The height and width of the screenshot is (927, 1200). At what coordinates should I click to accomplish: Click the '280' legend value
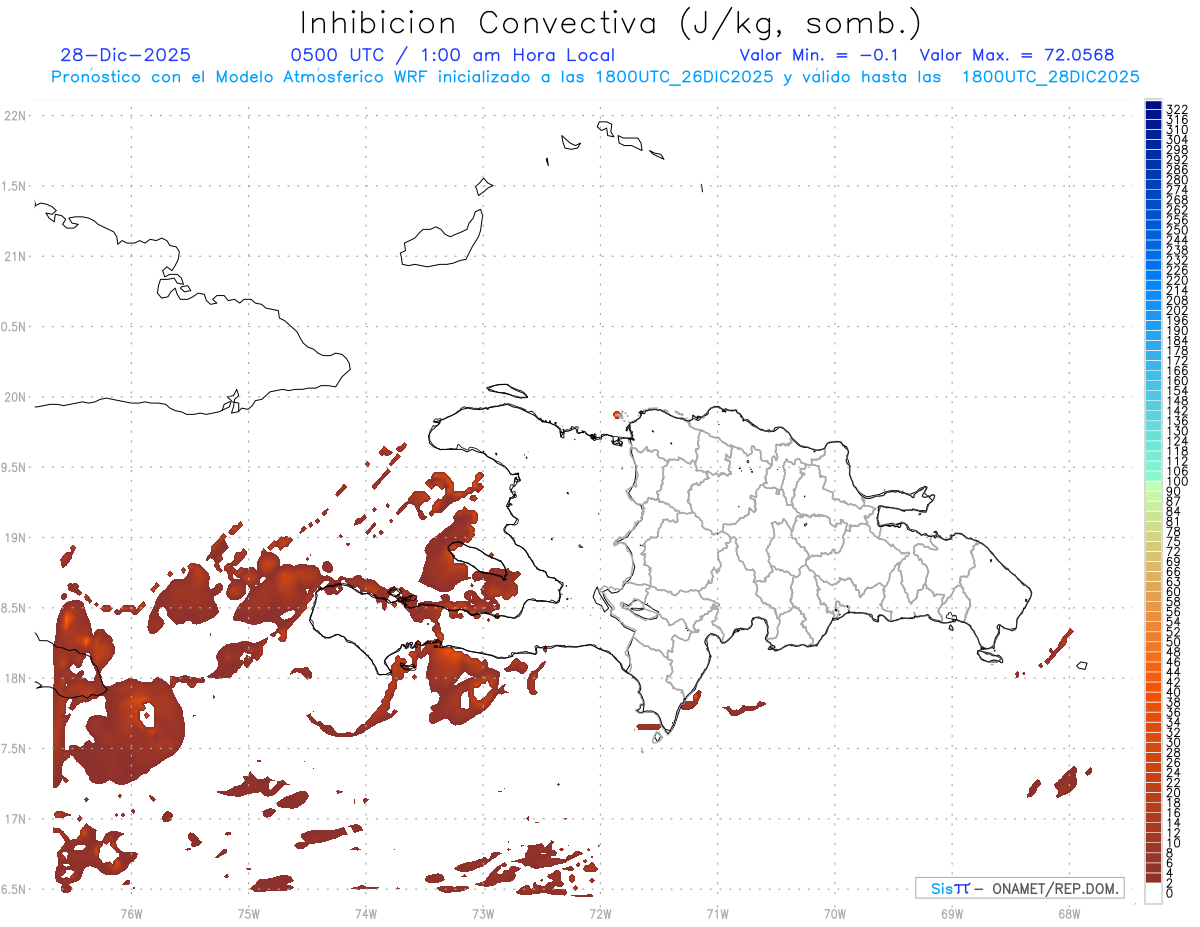point(1177,180)
